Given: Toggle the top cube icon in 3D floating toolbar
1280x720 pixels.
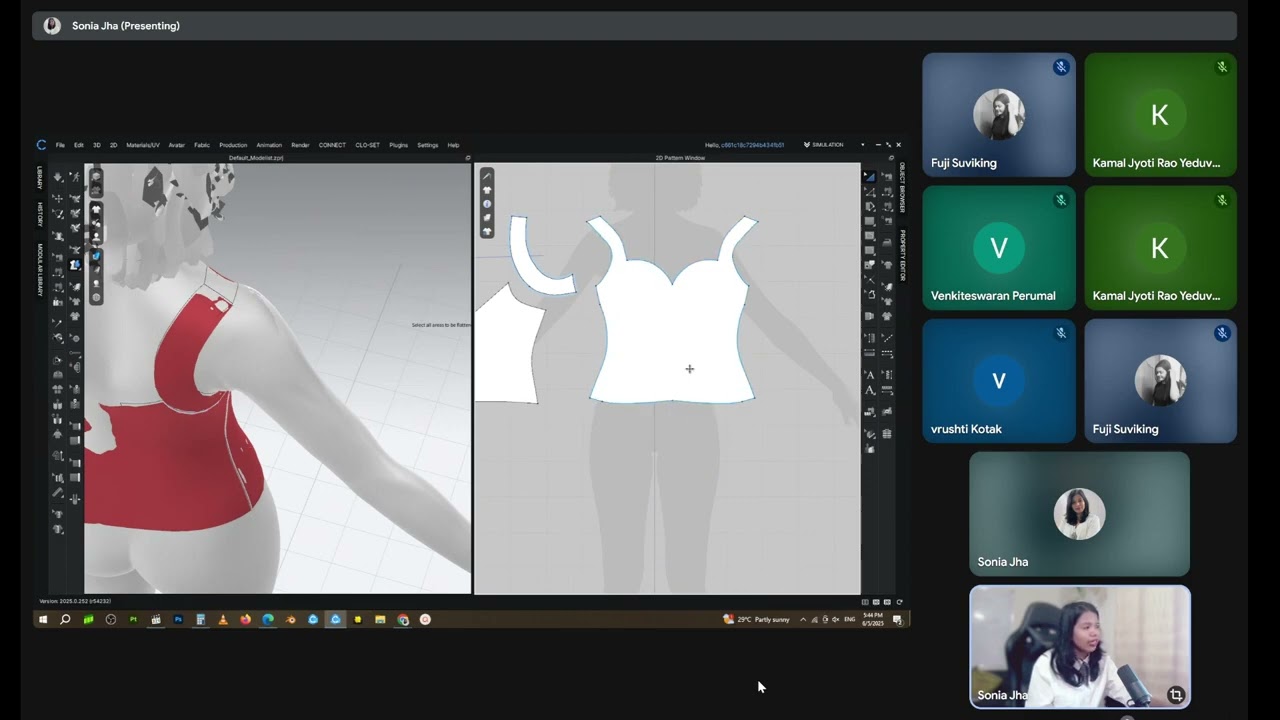Looking at the screenshot, I should (96, 177).
